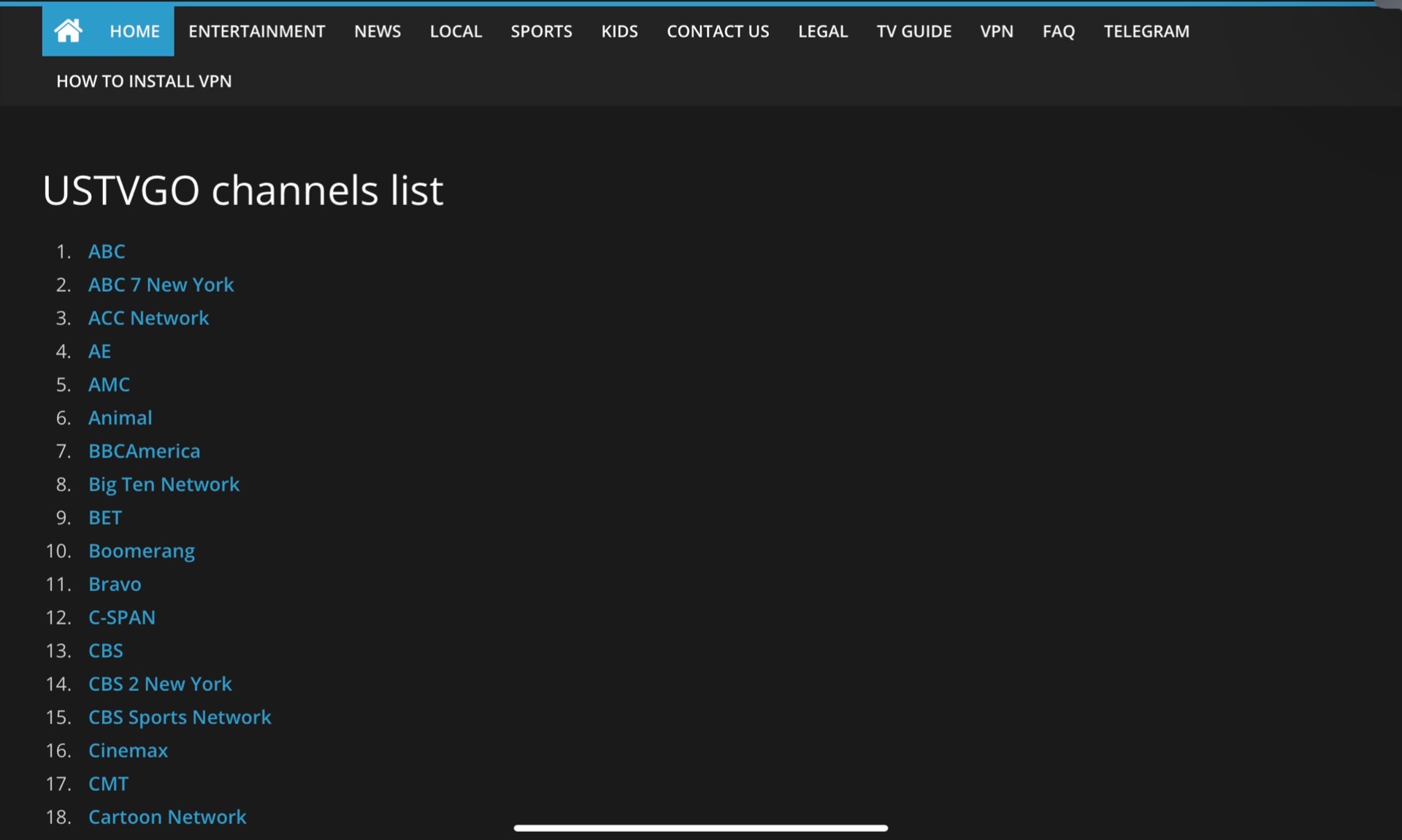Open the HOME menu item
Screen dimensions: 1402x840
(x=134, y=31)
